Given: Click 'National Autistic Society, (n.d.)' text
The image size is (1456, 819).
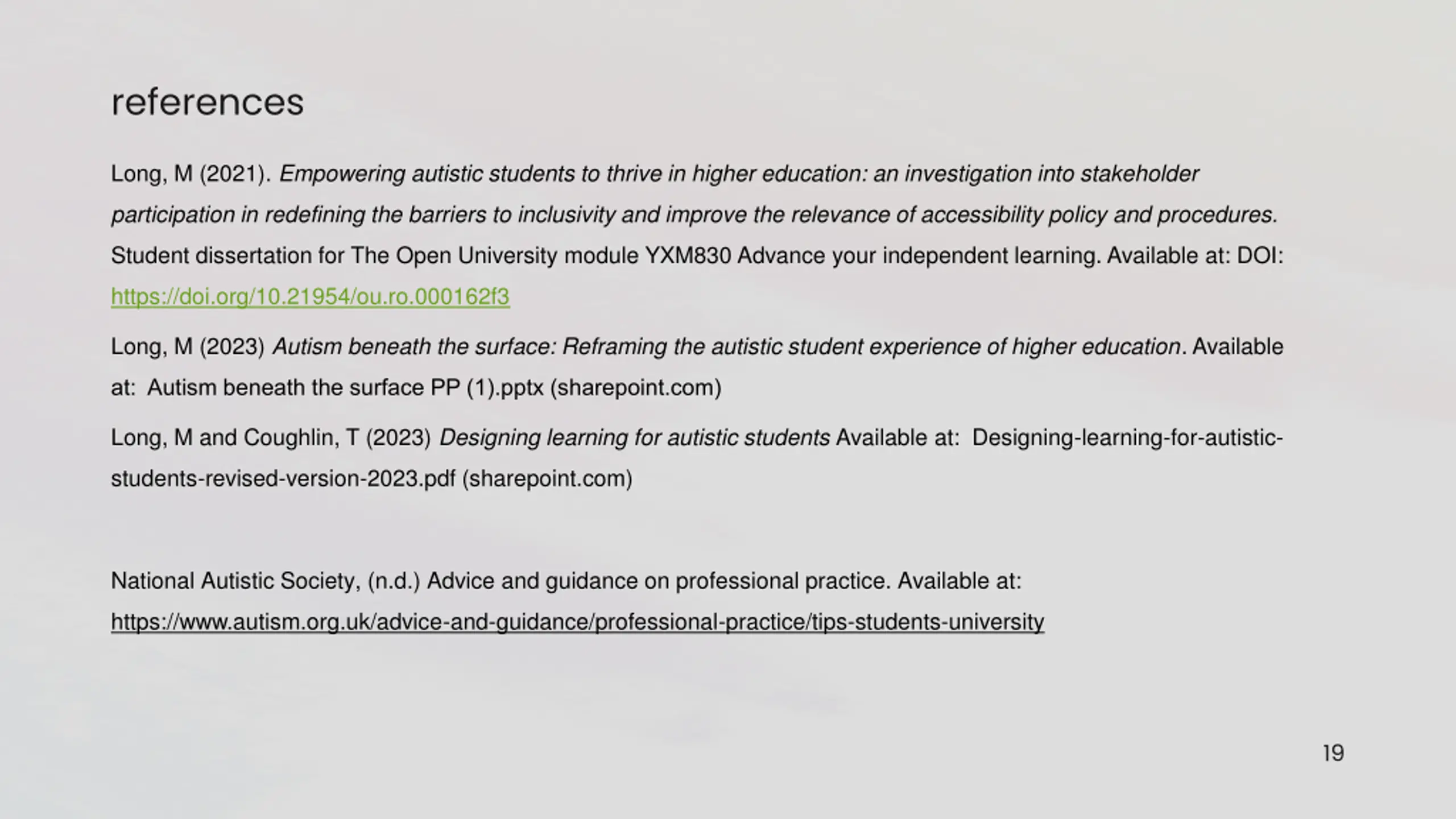Looking at the screenshot, I should 265,581.
